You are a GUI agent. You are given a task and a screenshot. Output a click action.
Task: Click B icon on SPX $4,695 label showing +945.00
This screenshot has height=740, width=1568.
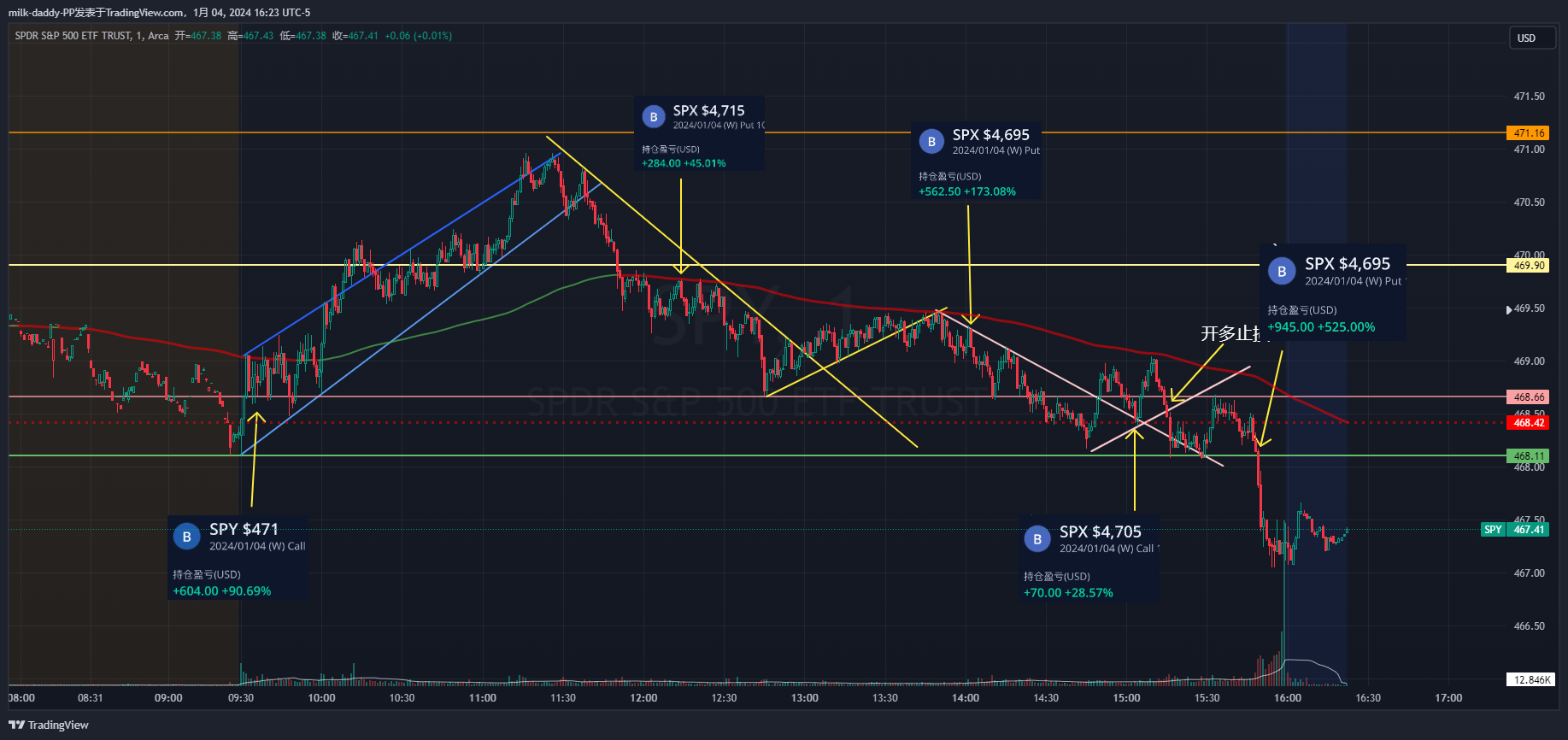pos(1281,271)
